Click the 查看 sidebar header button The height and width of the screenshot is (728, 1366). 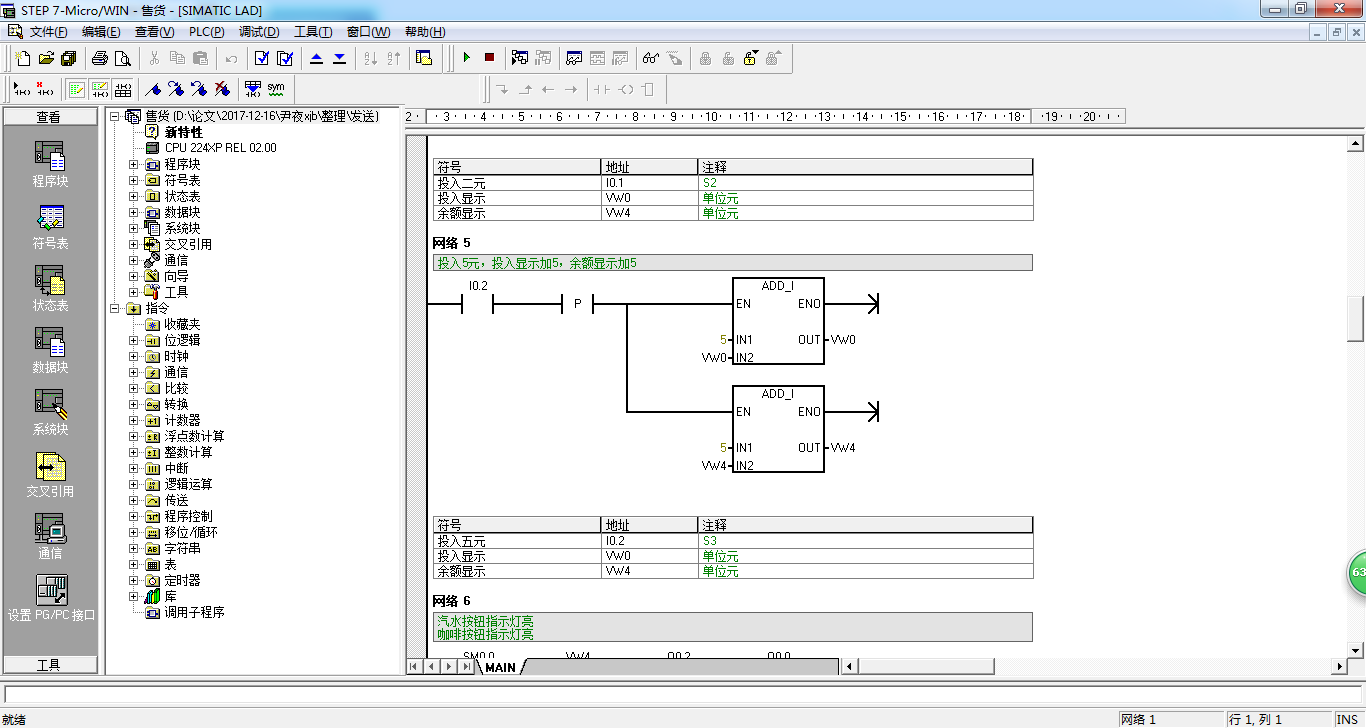pyautogui.click(x=50, y=117)
